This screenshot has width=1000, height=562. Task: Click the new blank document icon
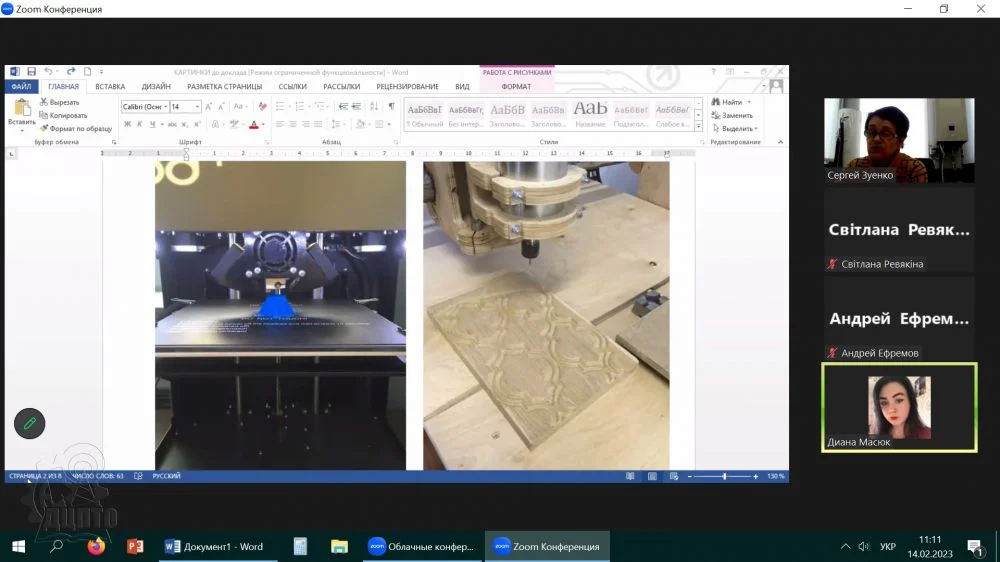tap(87, 71)
